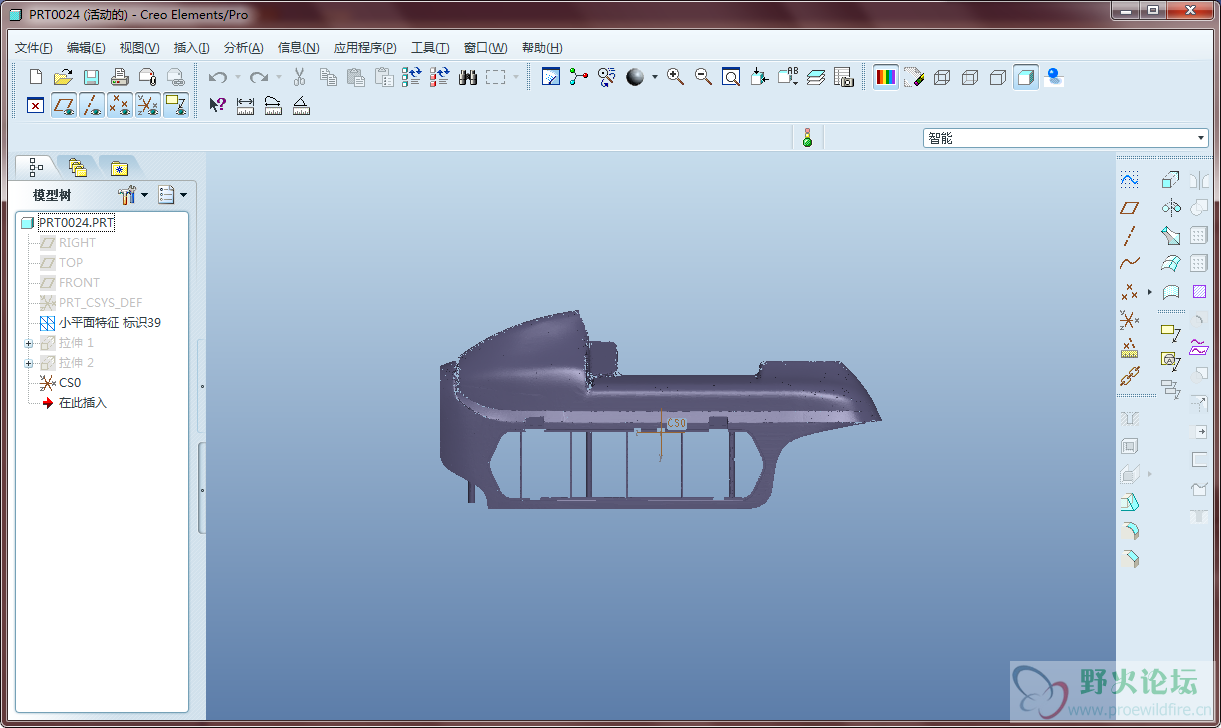Click the Repaint screen icon
1221x728 pixels.
[550, 77]
